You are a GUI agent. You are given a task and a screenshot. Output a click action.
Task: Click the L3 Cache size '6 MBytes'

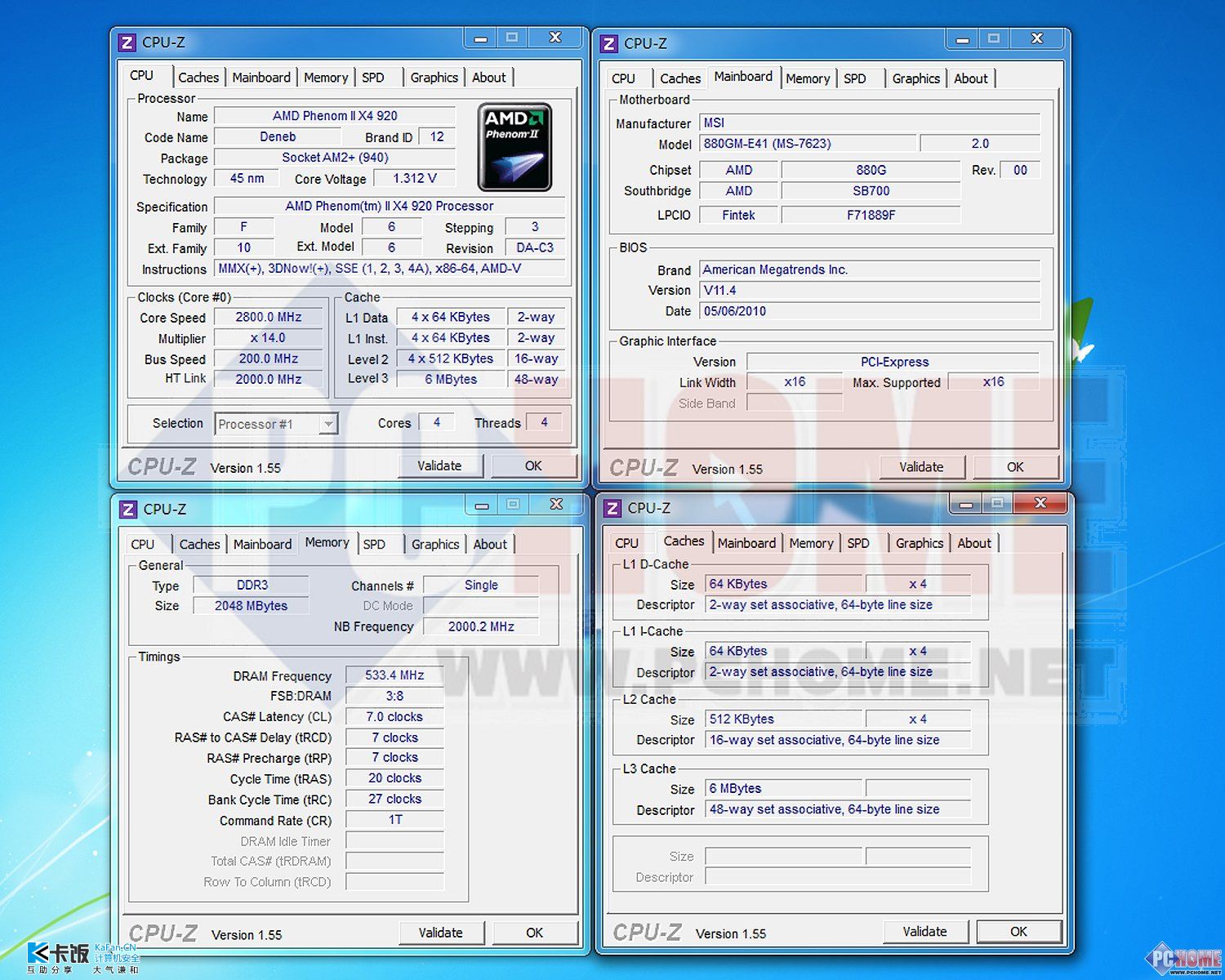[x=784, y=789]
